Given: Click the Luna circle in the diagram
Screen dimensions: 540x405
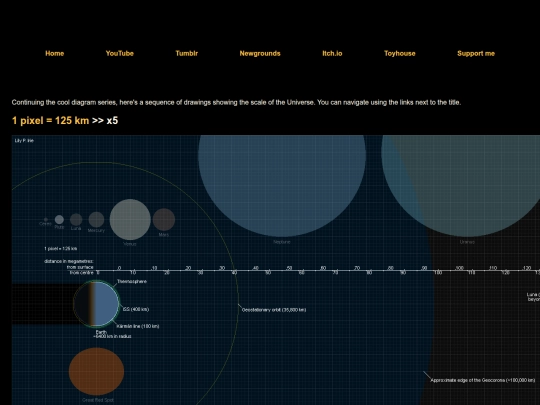Looking at the screenshot, I should (76, 219).
